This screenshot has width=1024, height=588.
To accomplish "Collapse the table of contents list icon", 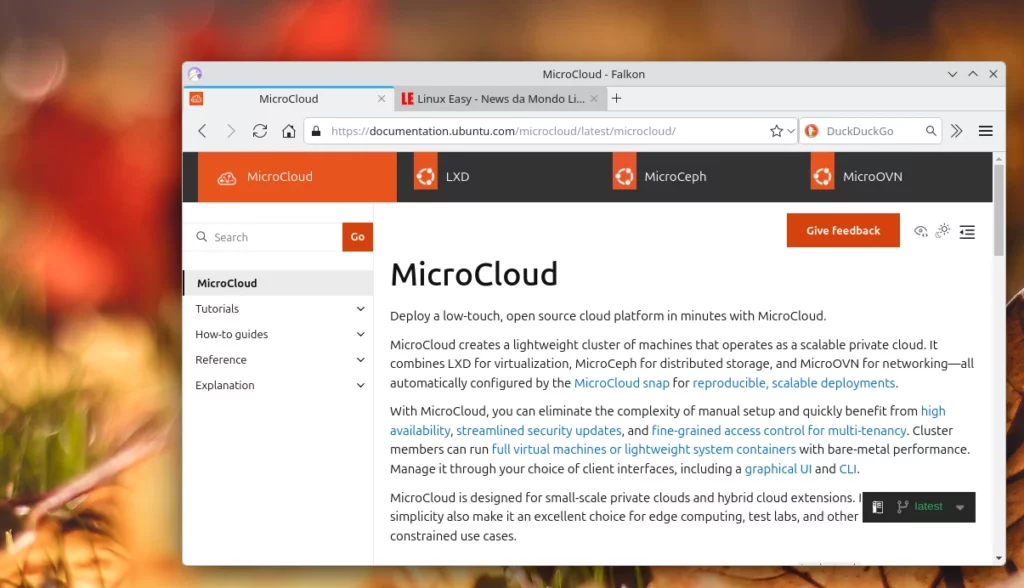I will [x=967, y=232].
